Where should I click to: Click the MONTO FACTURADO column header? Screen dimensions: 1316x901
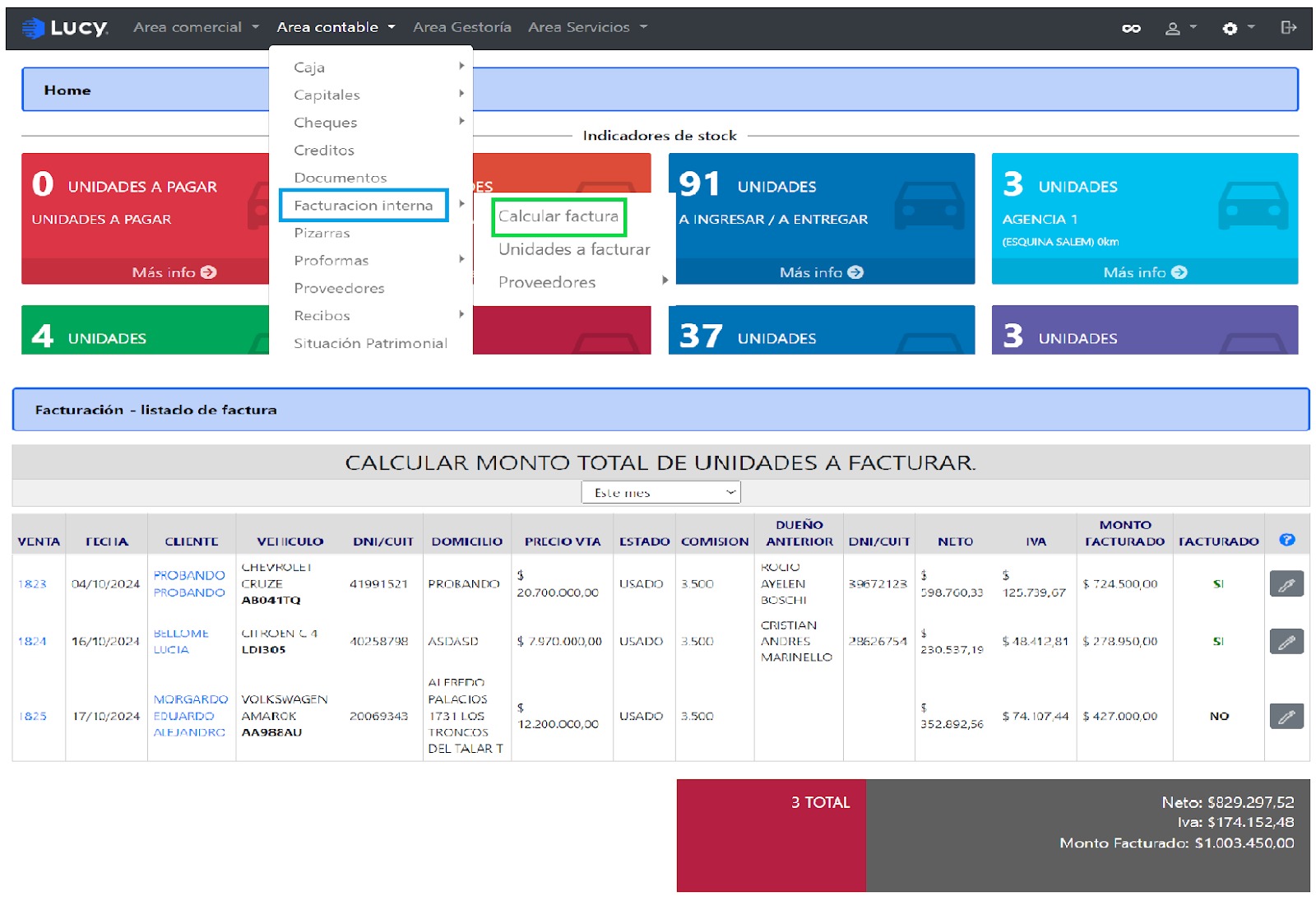1124,533
